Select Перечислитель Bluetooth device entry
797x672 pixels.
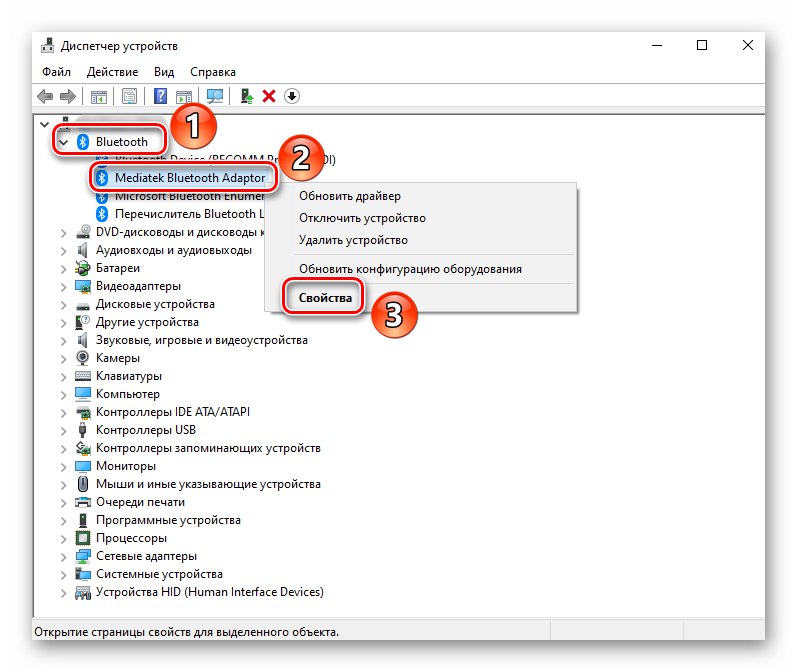click(189, 213)
